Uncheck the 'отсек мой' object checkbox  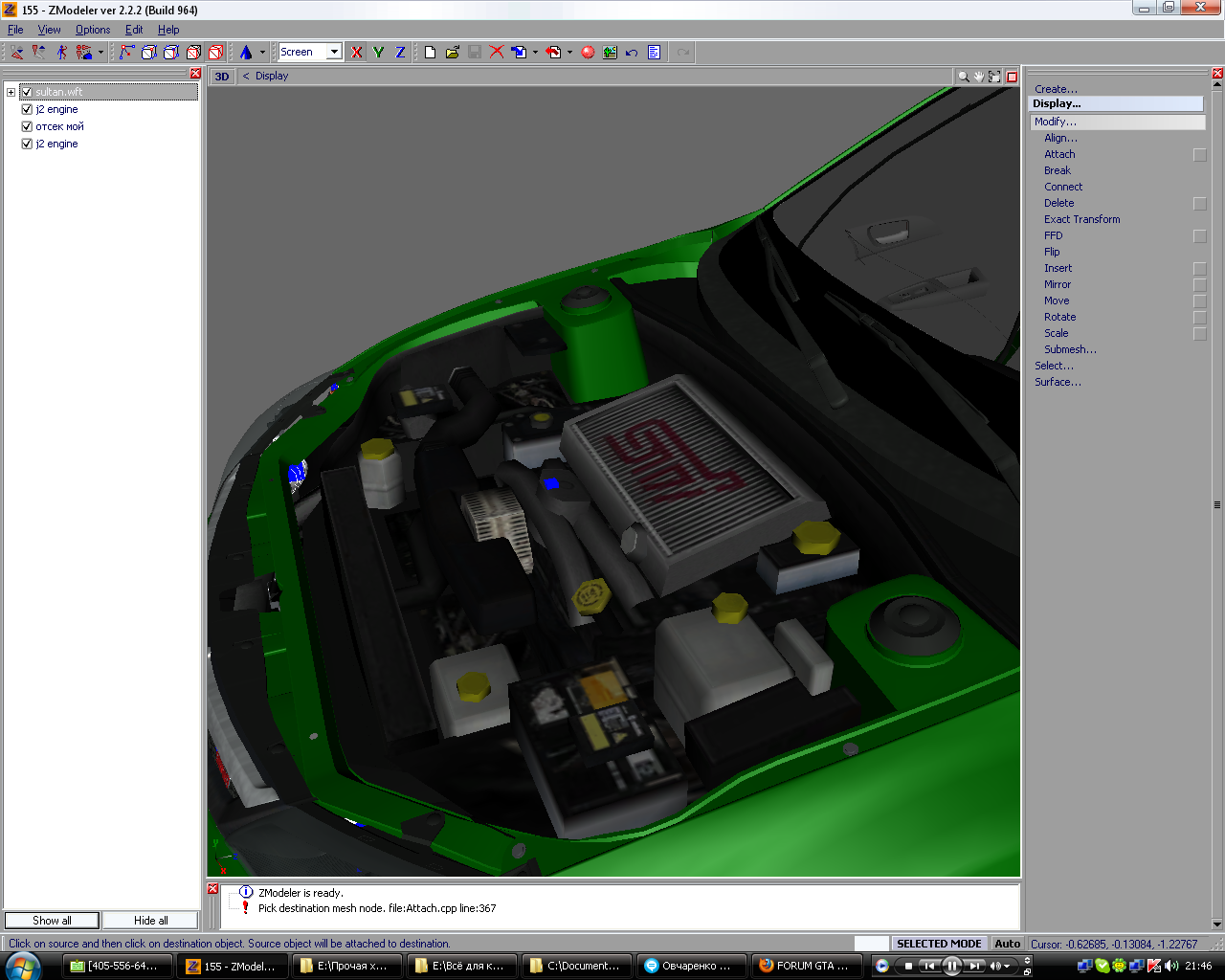pyautogui.click(x=27, y=126)
